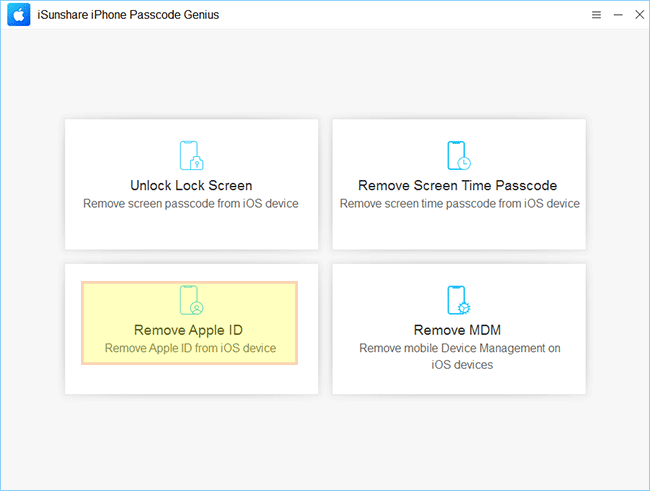Click 'Remove screen passcode from iOS device' description
This screenshot has height=491, width=650.
click(191, 204)
